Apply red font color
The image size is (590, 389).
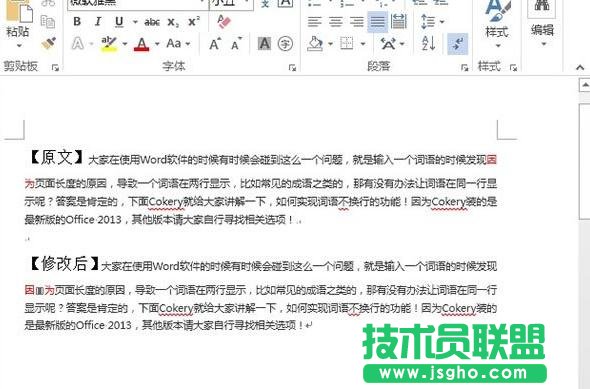[x=141, y=44]
